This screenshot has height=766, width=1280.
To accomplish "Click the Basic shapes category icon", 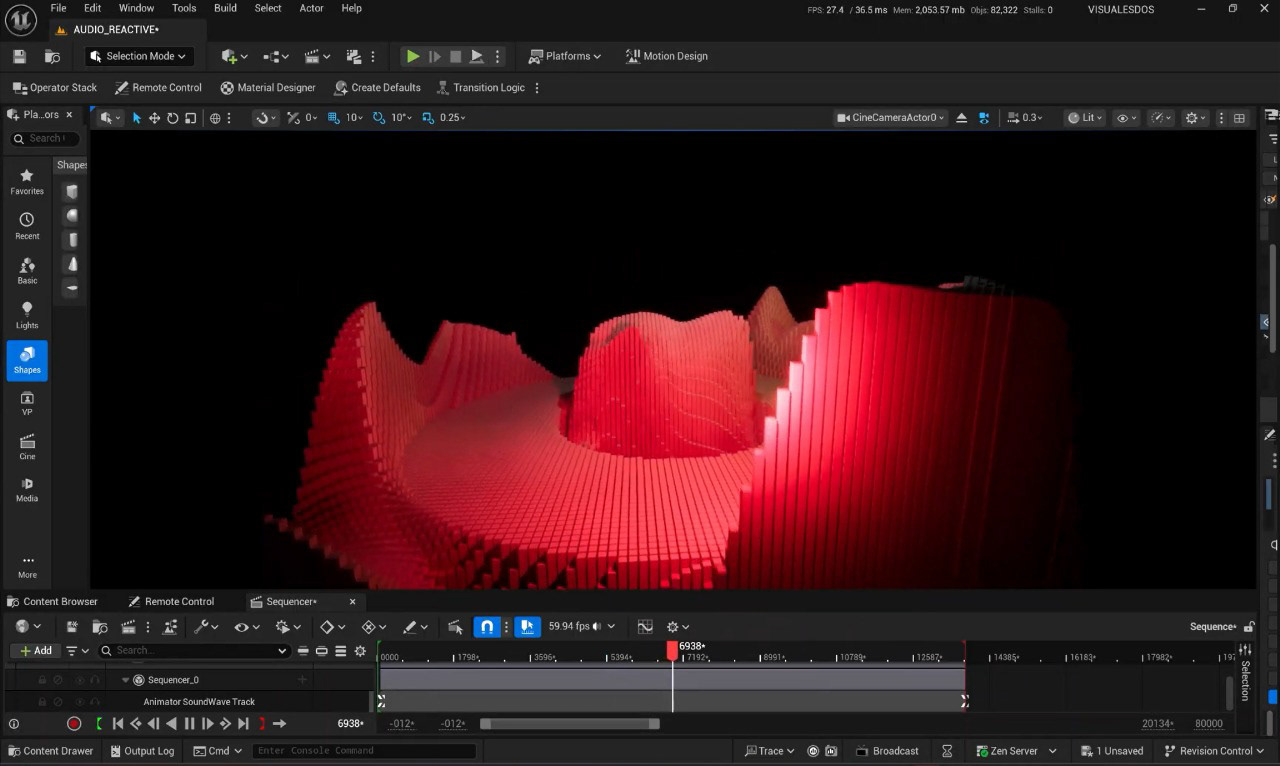I will [27, 270].
